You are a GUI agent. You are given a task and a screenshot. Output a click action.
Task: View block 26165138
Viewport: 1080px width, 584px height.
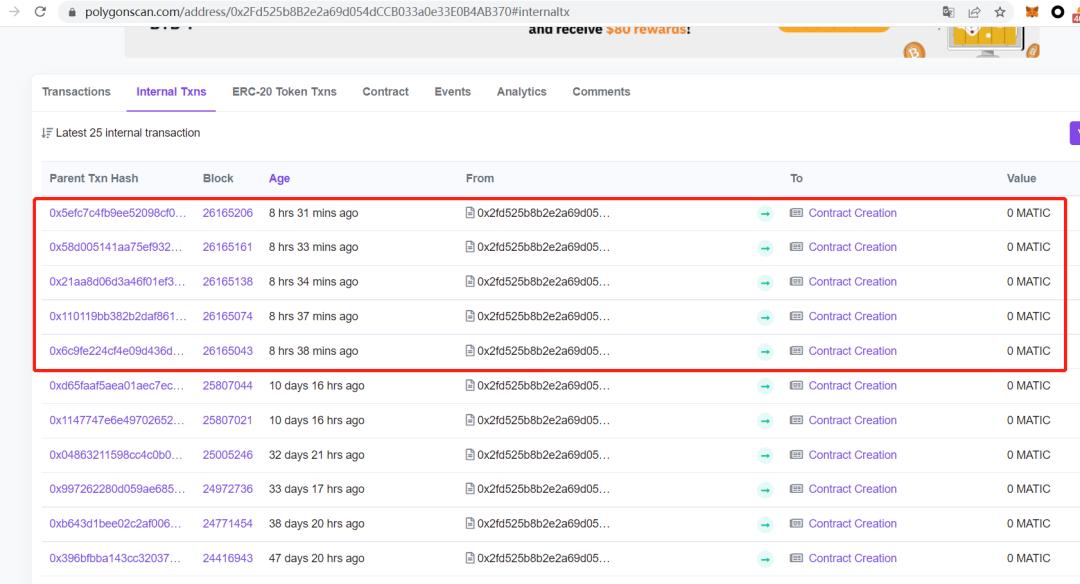227,282
